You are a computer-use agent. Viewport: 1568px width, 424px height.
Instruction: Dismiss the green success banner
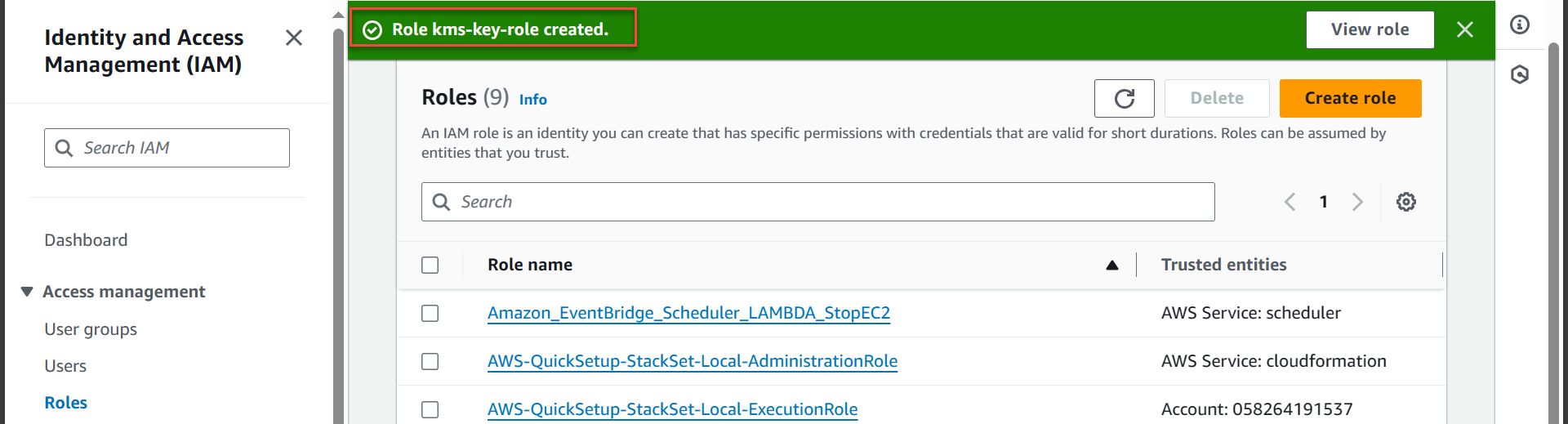click(1464, 30)
